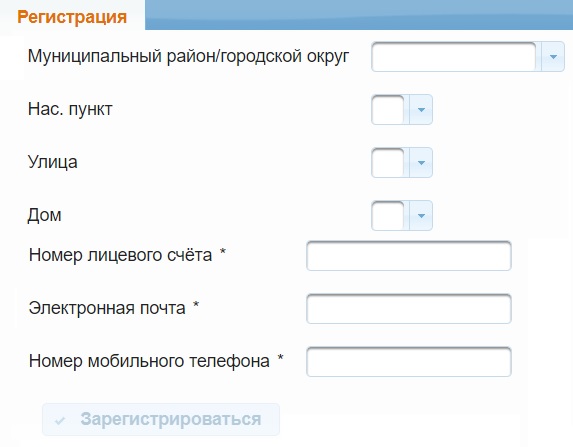
Task: Click the Дом label text
Action: click(44, 215)
